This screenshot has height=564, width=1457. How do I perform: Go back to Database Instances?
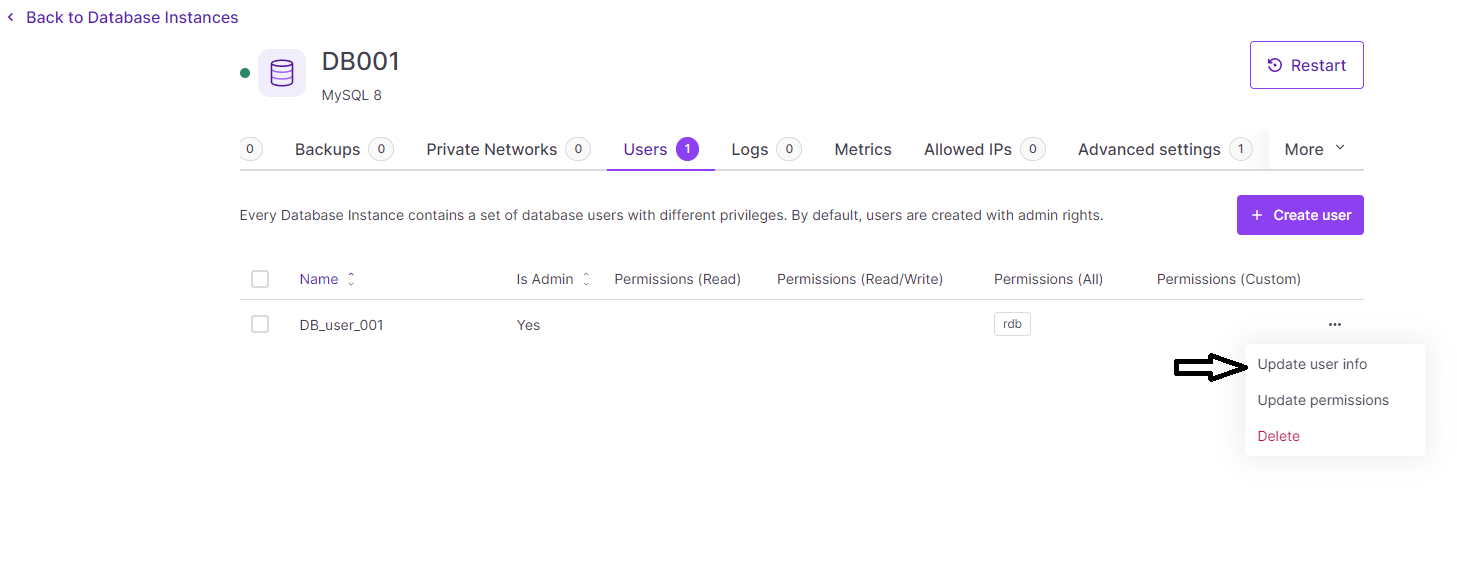tap(131, 17)
